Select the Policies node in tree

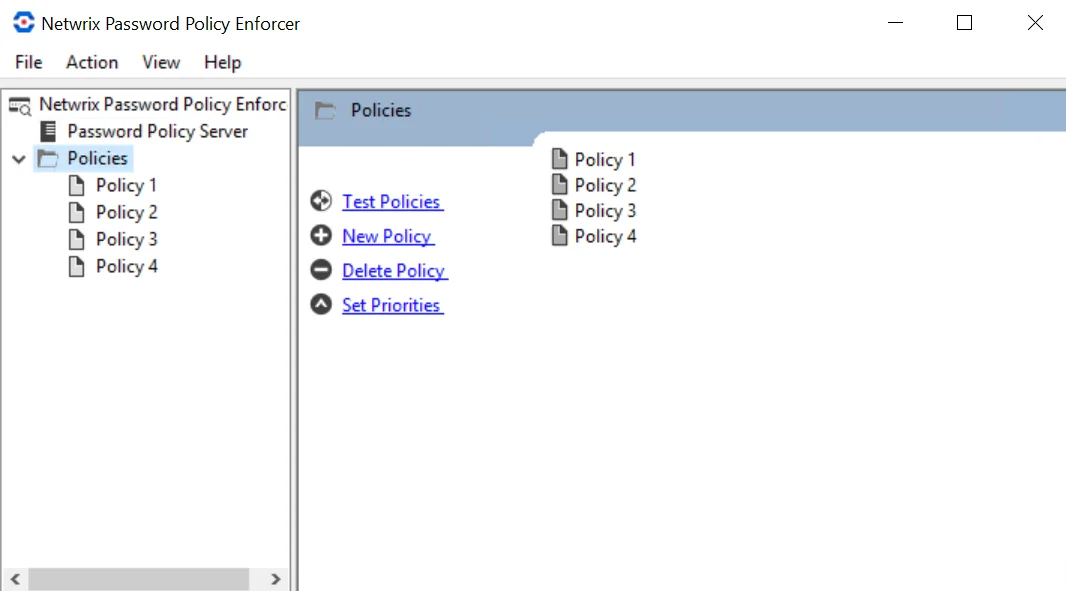pos(97,158)
